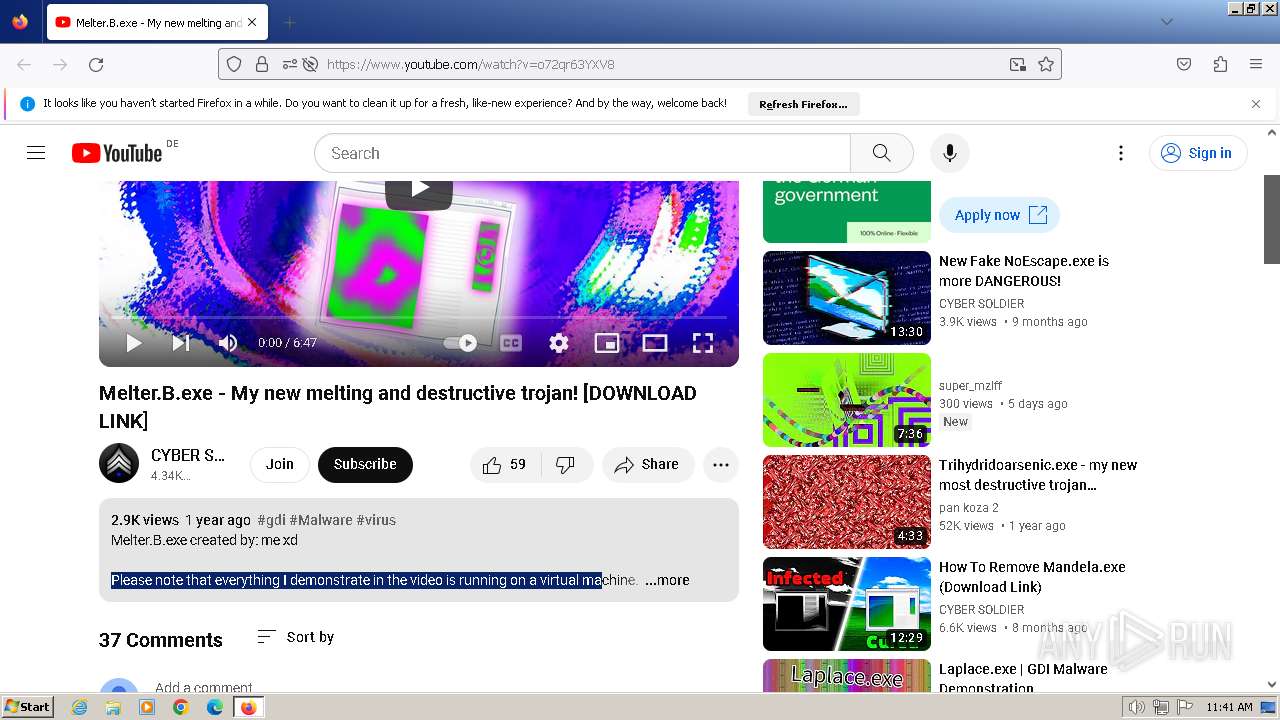Open the super_mziff video thumbnail

click(x=847, y=400)
